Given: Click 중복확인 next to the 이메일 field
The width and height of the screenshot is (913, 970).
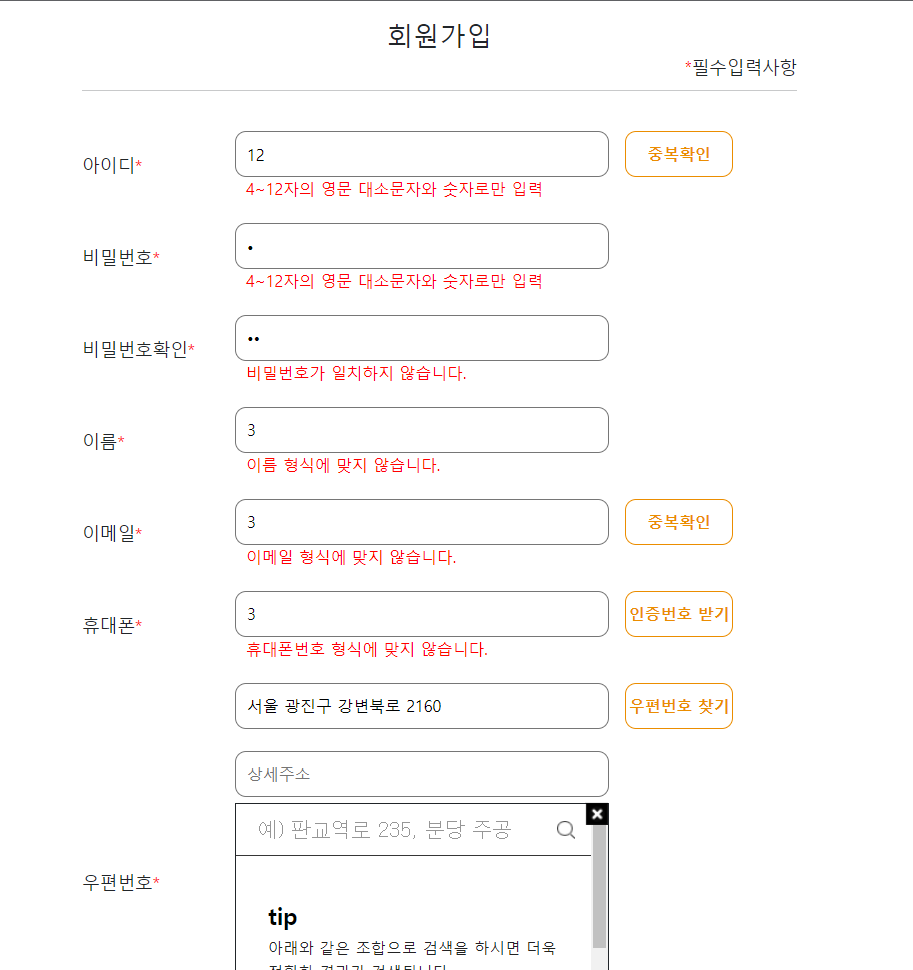Looking at the screenshot, I should pyautogui.click(x=678, y=521).
